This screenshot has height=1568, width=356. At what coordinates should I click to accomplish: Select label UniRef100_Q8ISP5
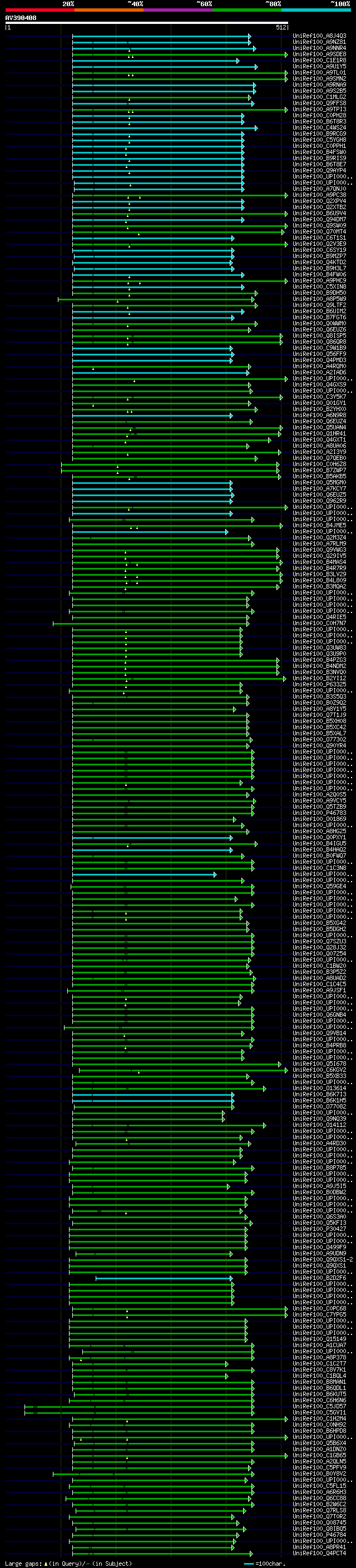[319, 336]
